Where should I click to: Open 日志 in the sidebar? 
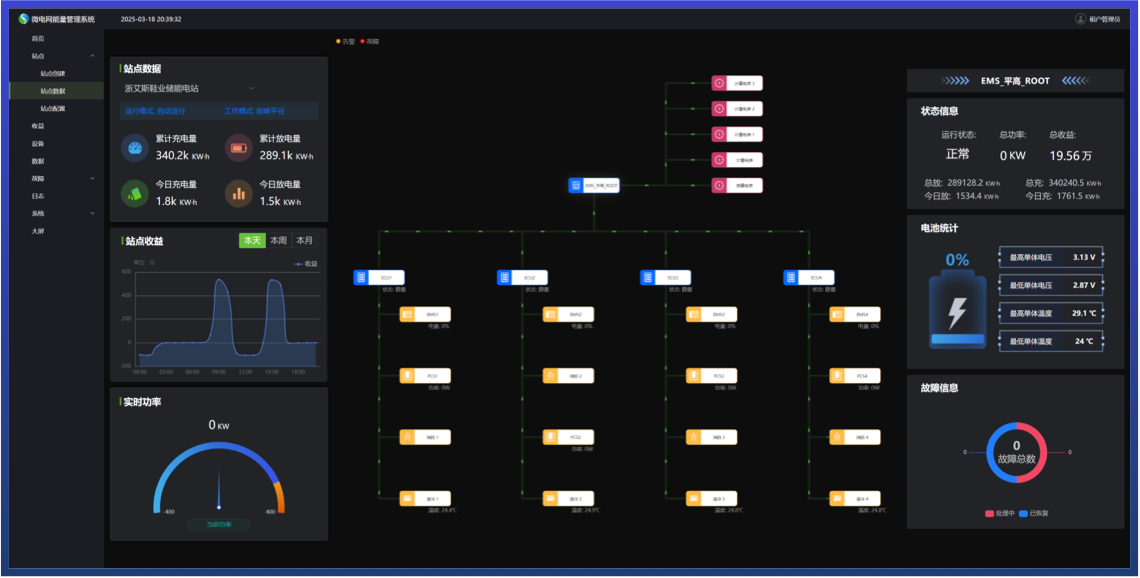click(x=38, y=196)
